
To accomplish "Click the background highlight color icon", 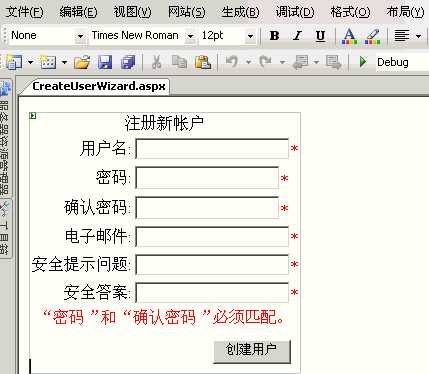I will tap(373, 36).
